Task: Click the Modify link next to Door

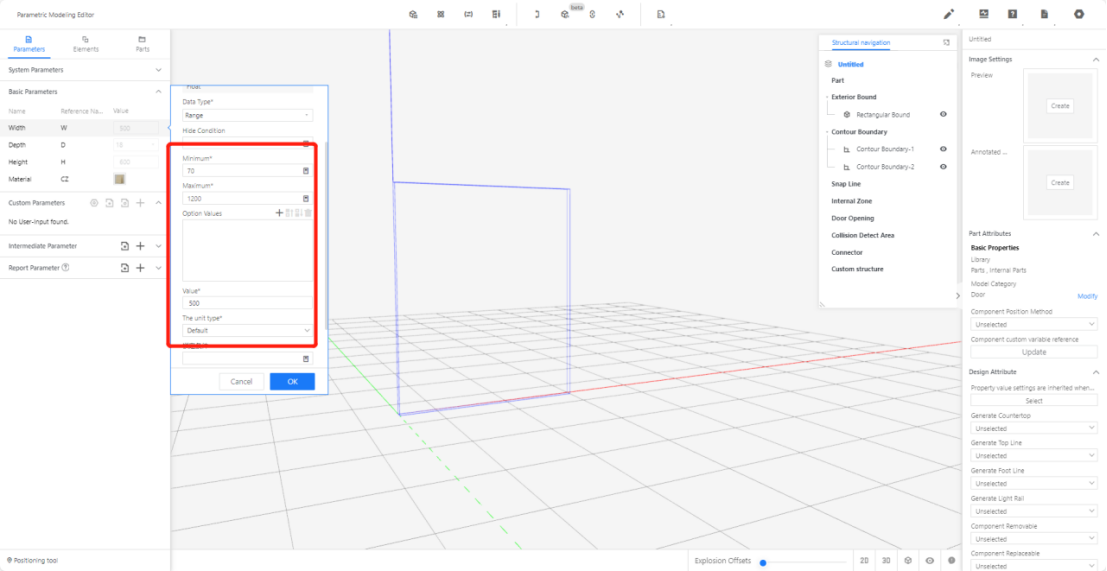Action: point(1087,296)
